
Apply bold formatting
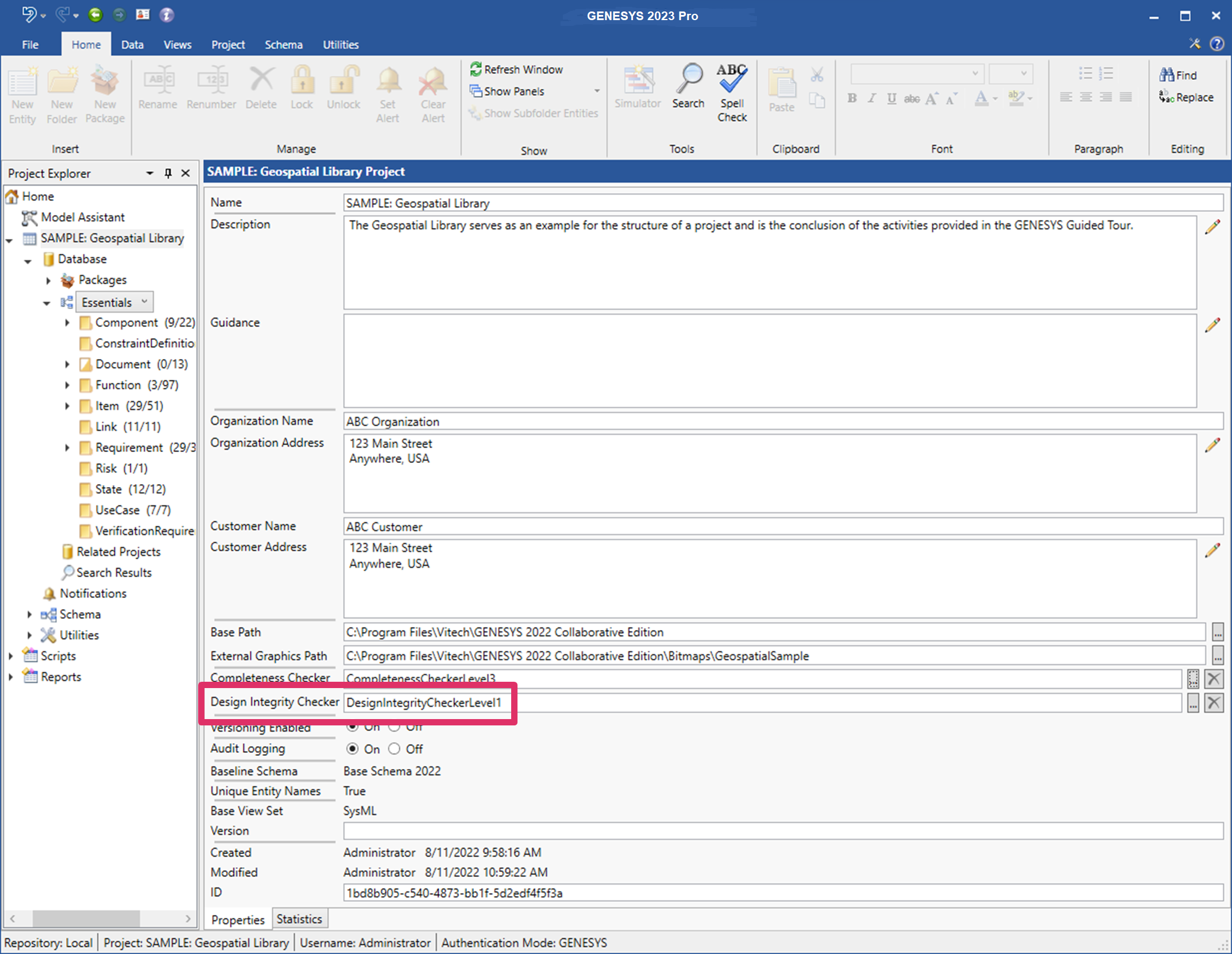852,98
